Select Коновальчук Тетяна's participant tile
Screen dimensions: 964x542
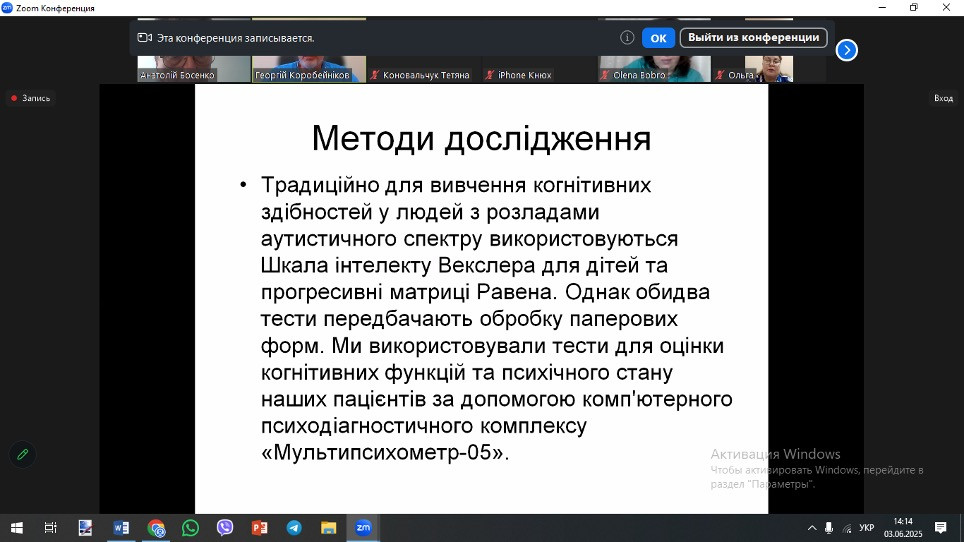424,69
